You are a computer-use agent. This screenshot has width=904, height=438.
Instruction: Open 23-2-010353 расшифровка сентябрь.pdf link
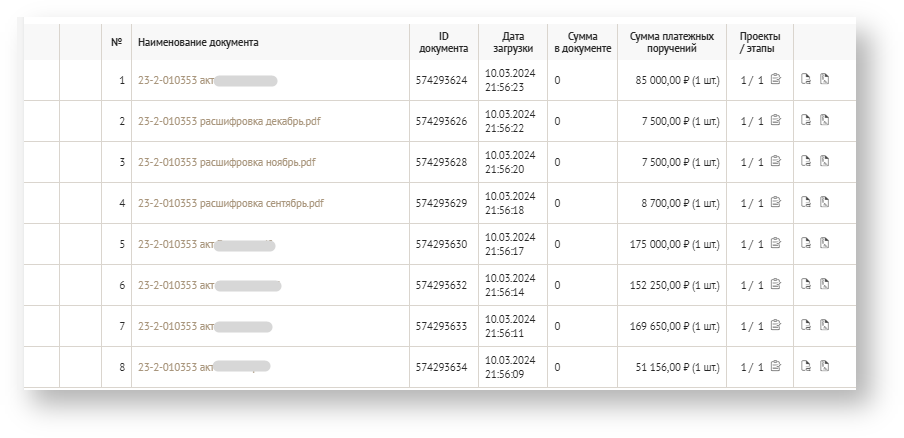point(231,203)
